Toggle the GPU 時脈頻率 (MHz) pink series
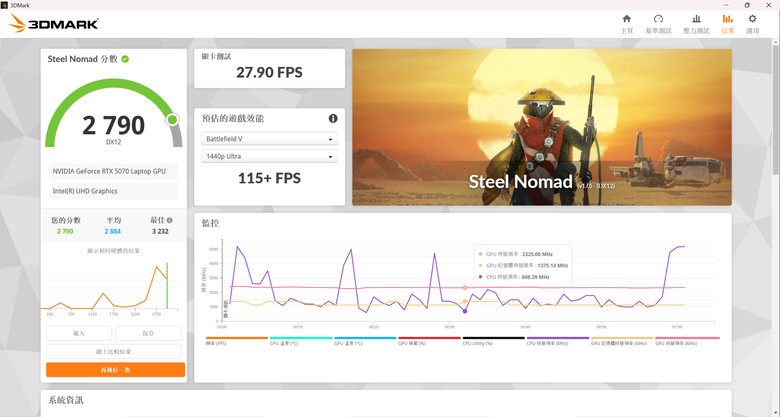Viewport: 780px width, 417px height. (687, 341)
